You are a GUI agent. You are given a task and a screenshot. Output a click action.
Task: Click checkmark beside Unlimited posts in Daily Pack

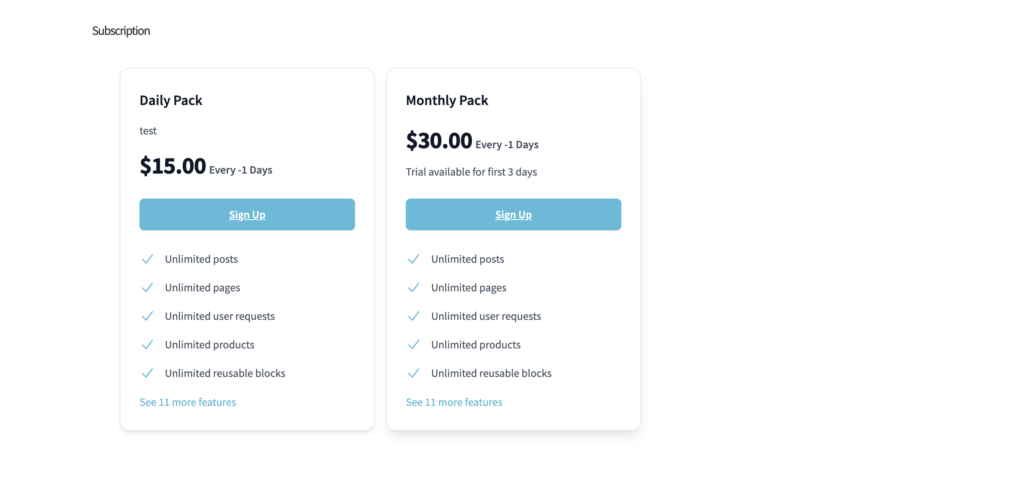(x=147, y=259)
